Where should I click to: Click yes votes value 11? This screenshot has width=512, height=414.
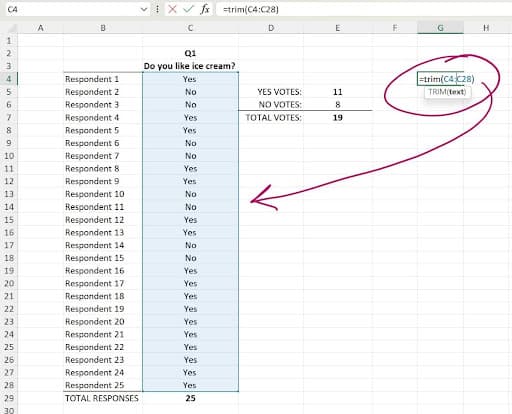(338, 92)
